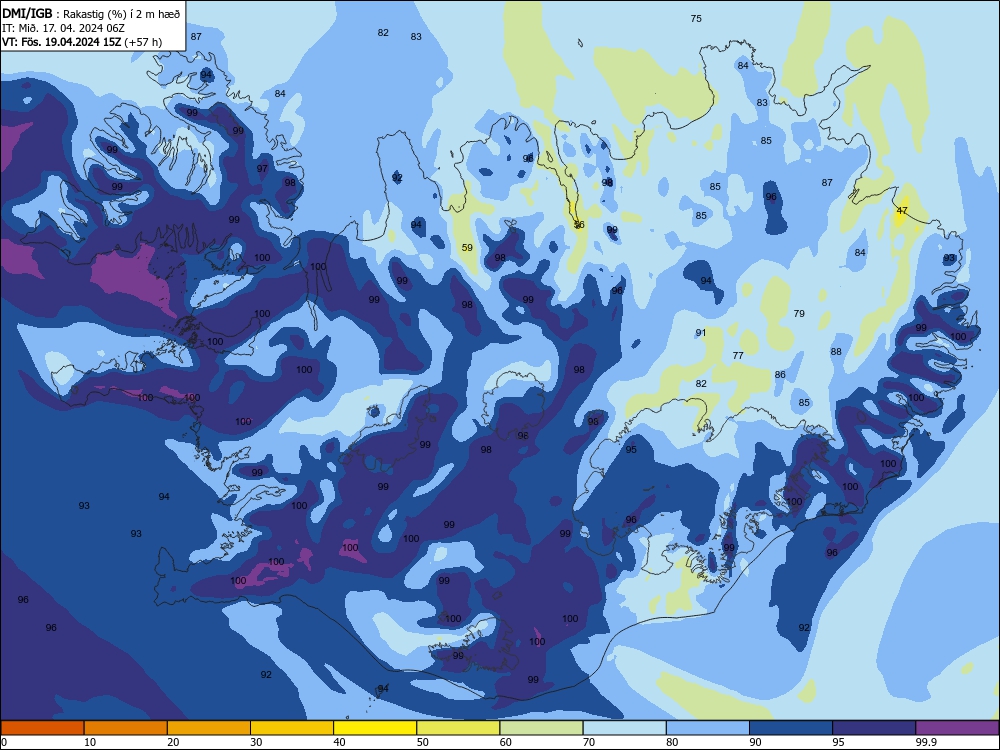This screenshot has width=1000, height=750.
Task: Select the dark indigo 95–99.9 legend swatch
Action: tap(874, 728)
